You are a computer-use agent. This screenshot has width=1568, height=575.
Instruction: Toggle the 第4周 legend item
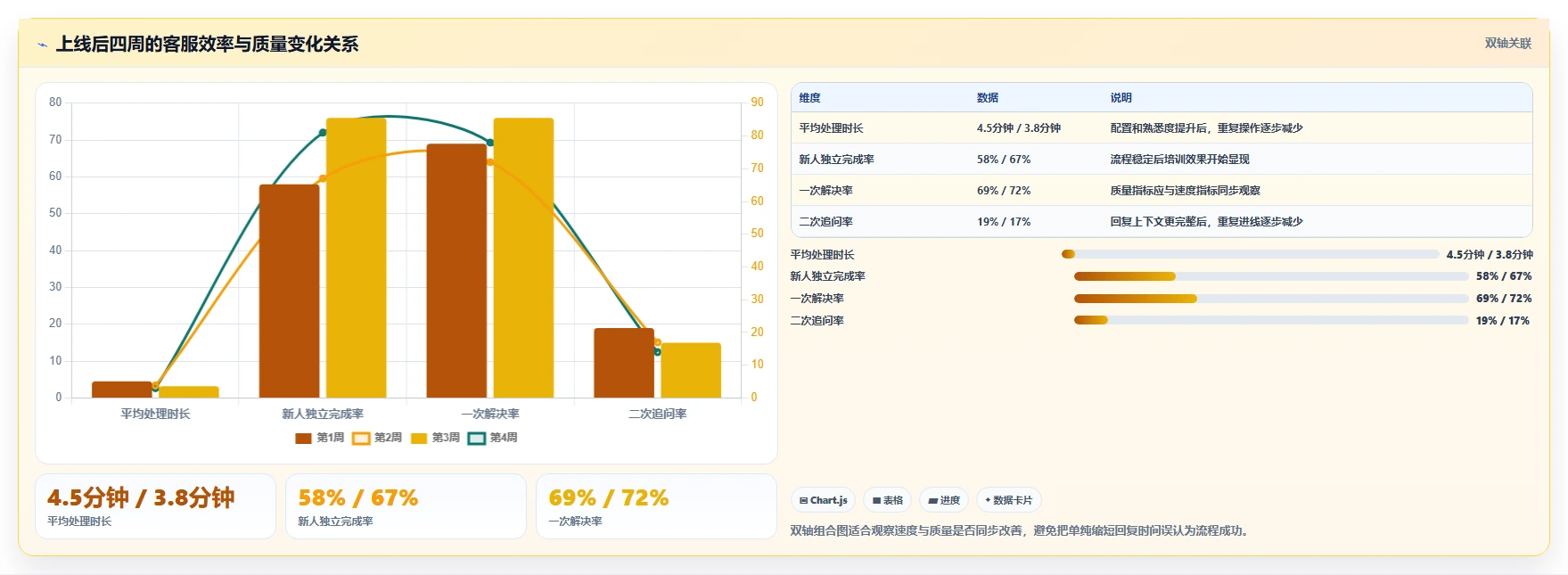[493, 438]
